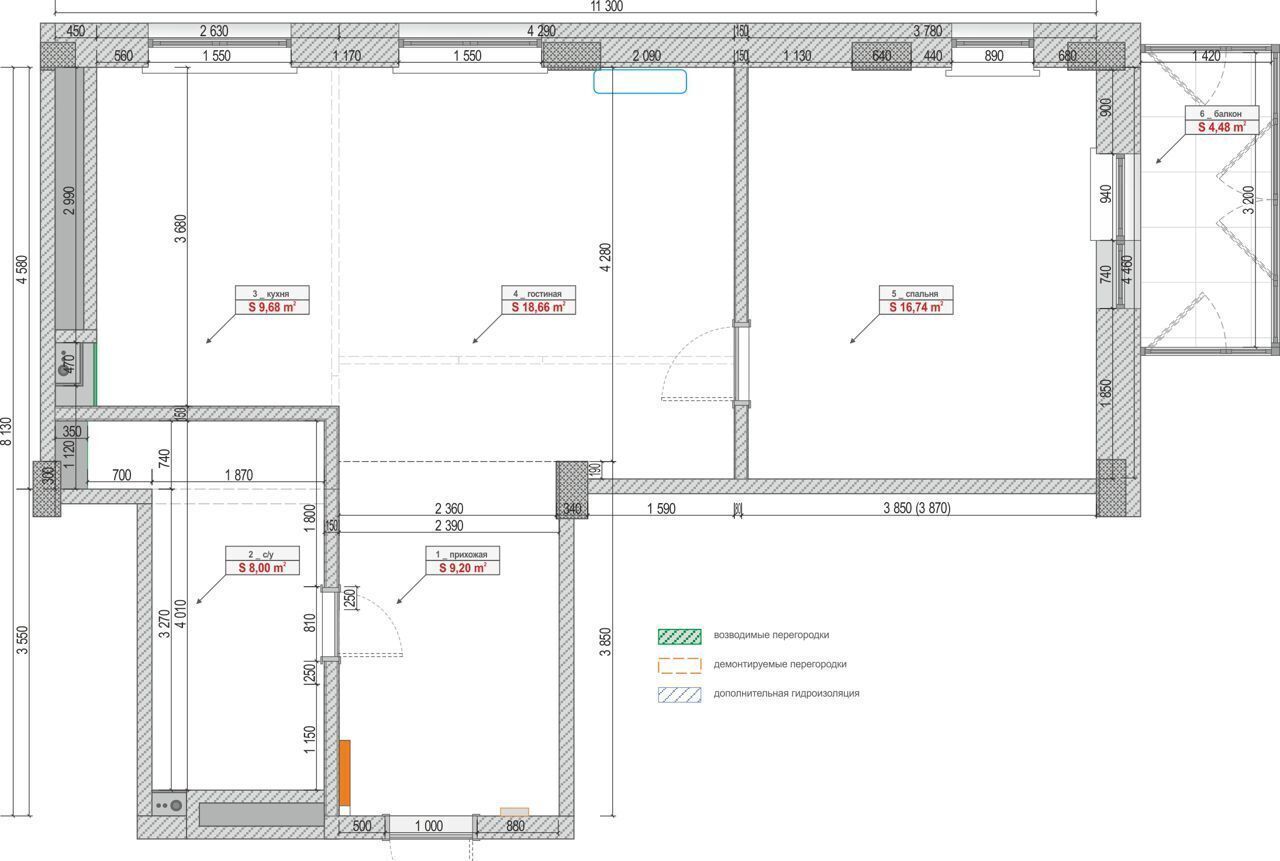Click the overall height dimension '8 130'

6,432
